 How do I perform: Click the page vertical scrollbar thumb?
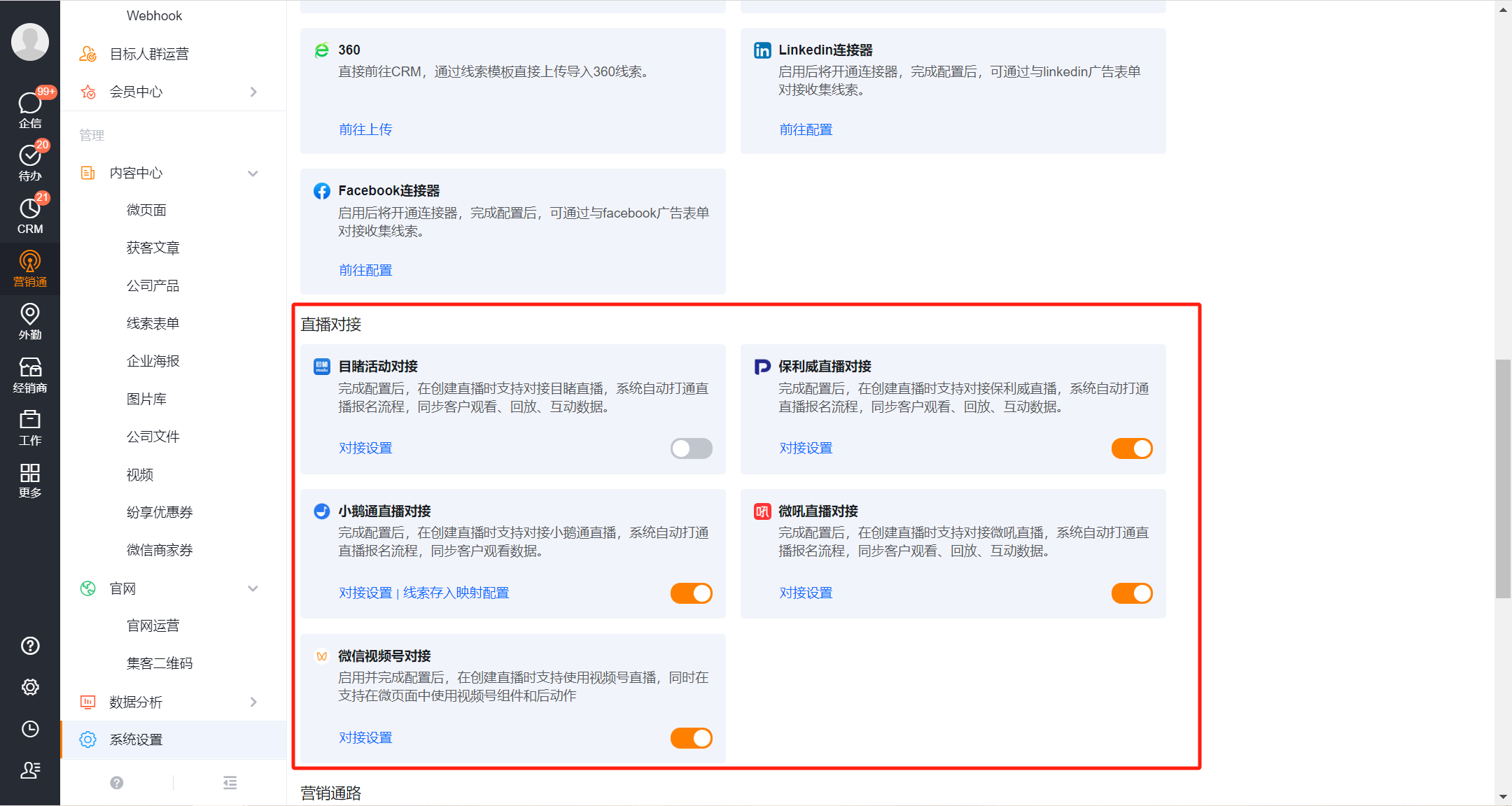(1503, 479)
